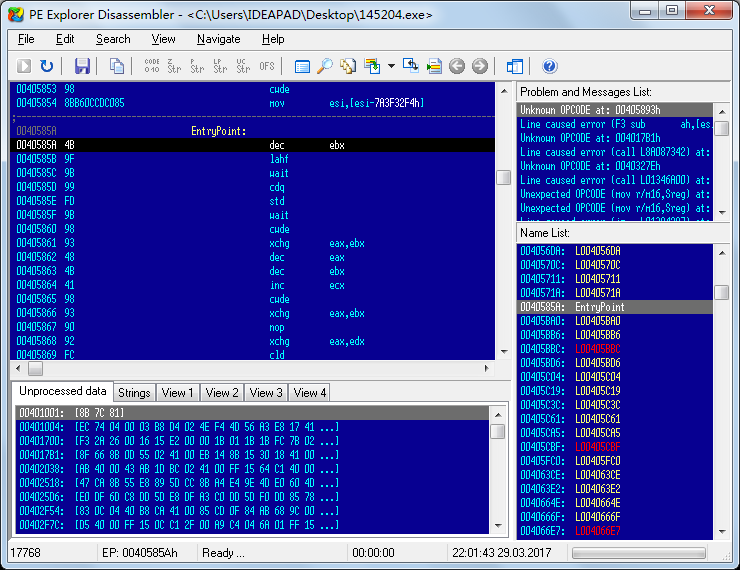Click the OFS toolbar icon

[x=267, y=66]
